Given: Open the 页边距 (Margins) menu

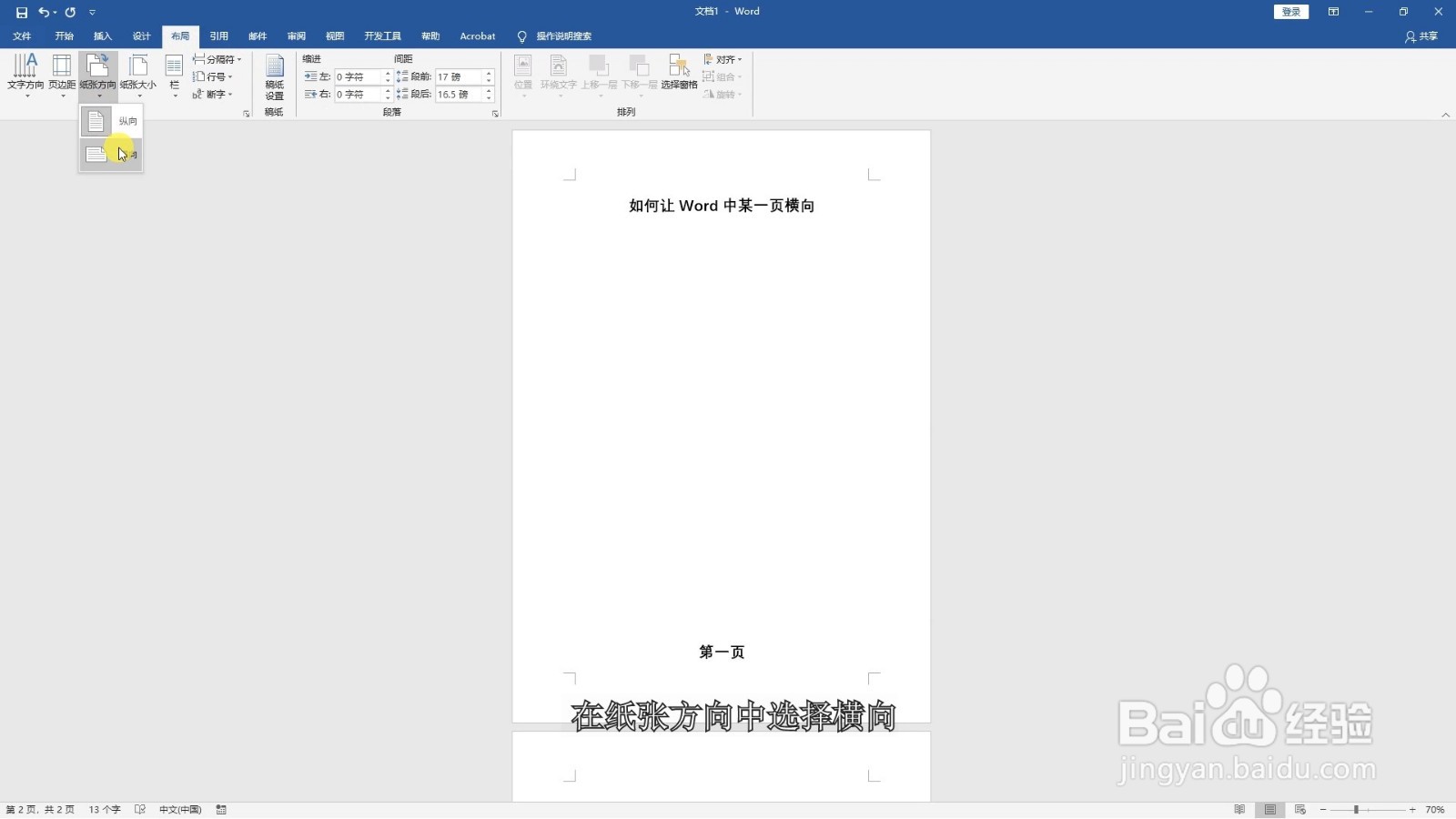Looking at the screenshot, I should point(62,76).
